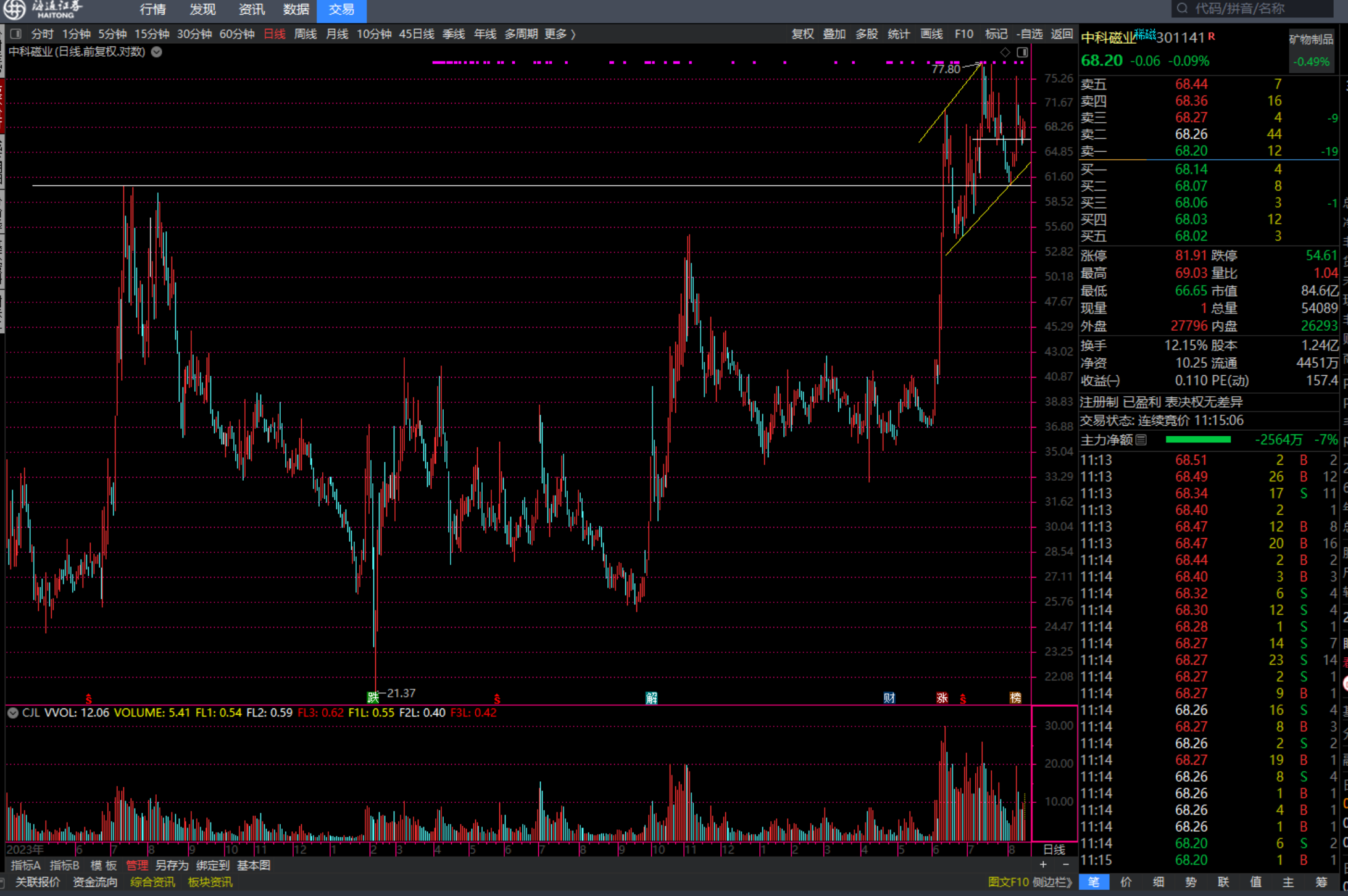Screen dimensions: 1348x896
Task: Expand the 中科磁业 chart title dropdown arrow
Action: coord(157,52)
